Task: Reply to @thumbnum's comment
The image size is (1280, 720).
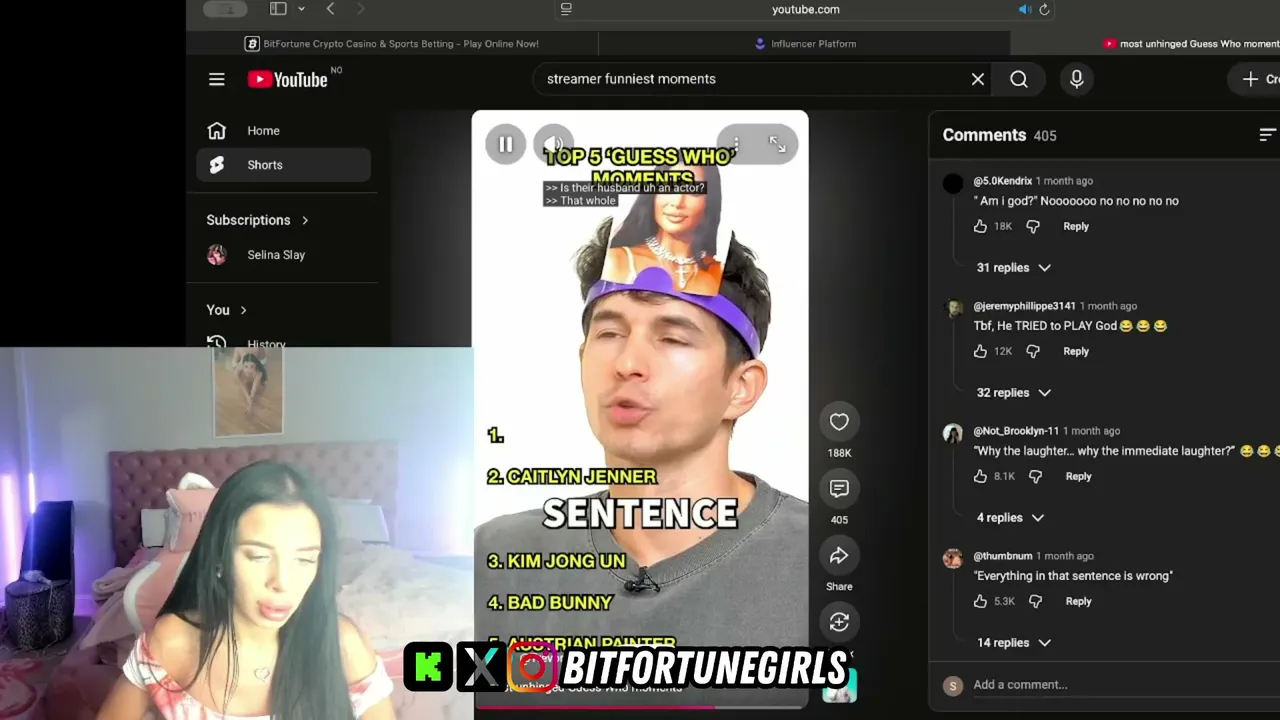Action: (x=1078, y=602)
